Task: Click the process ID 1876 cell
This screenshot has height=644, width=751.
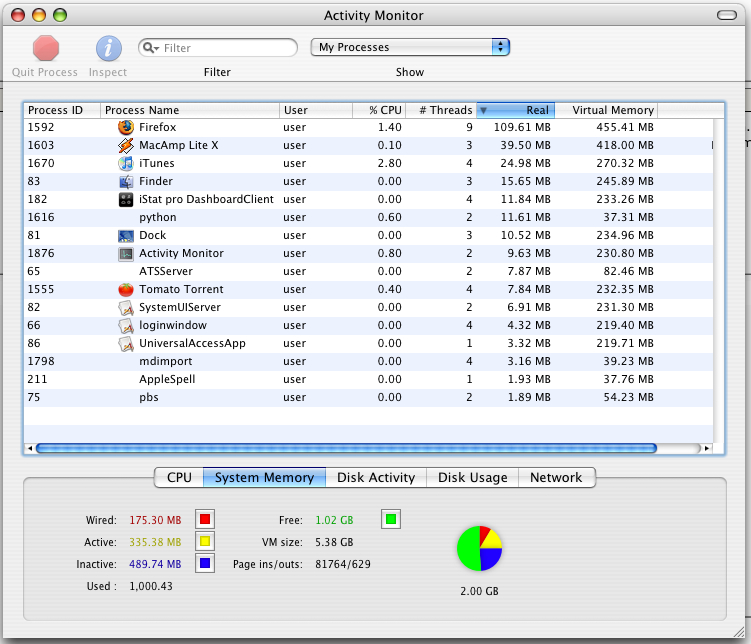Action: tap(41, 253)
